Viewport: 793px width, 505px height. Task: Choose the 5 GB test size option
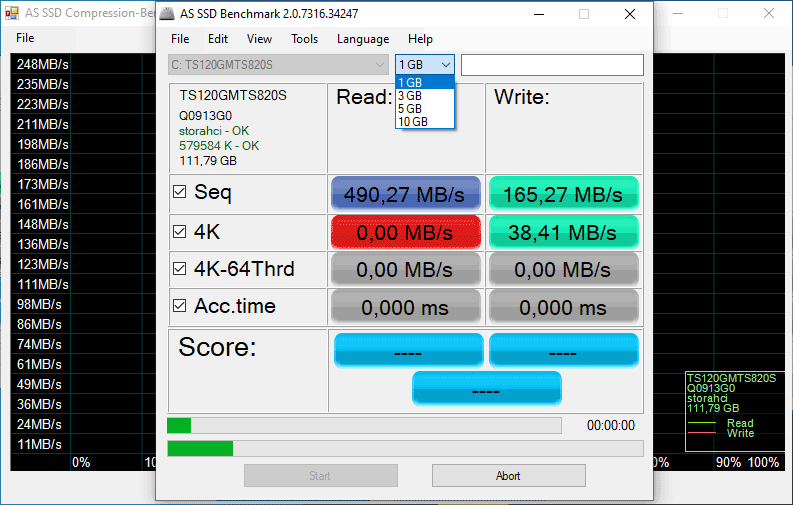(x=410, y=109)
